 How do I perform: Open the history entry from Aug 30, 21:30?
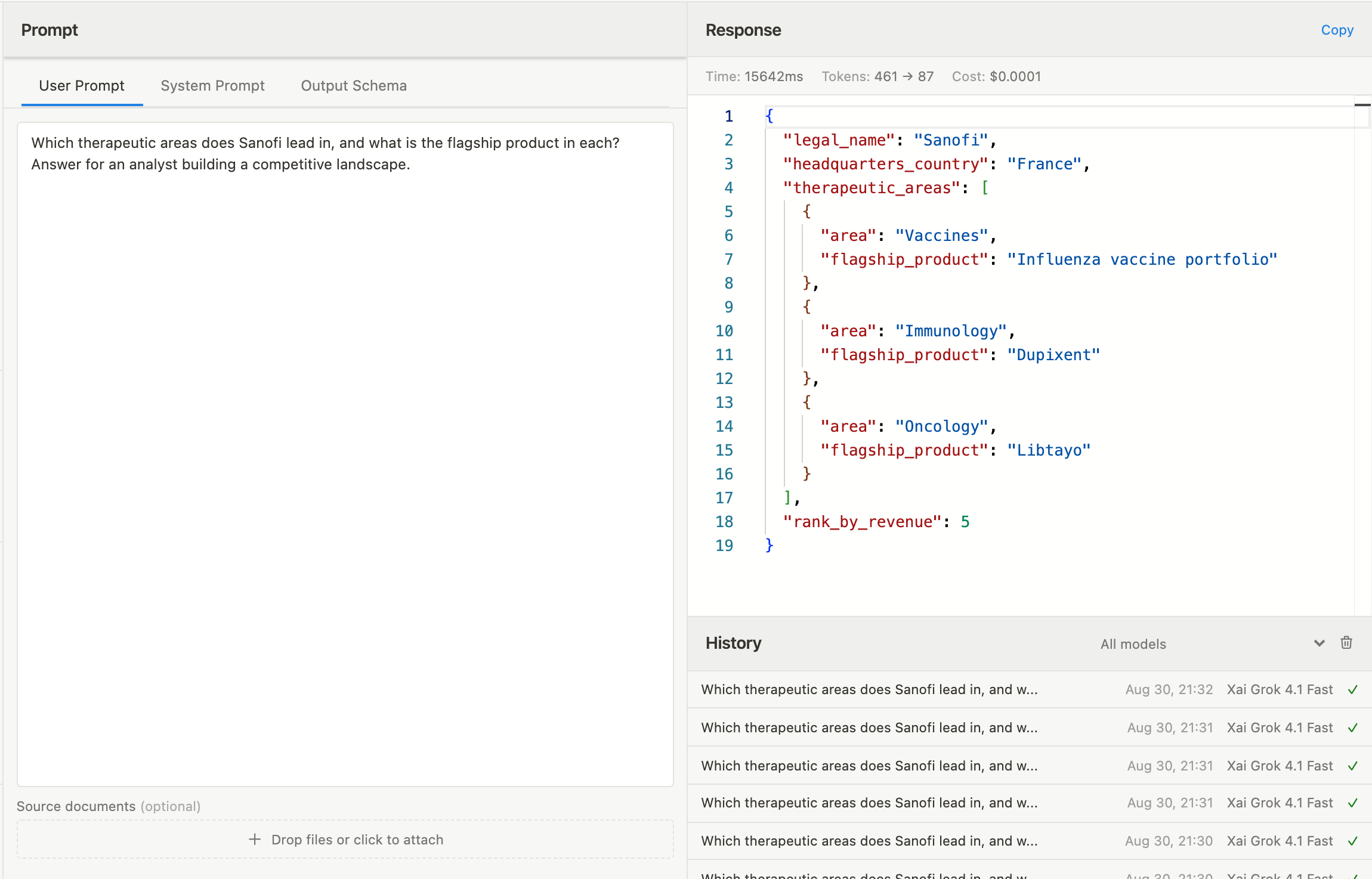[x=1030, y=841]
